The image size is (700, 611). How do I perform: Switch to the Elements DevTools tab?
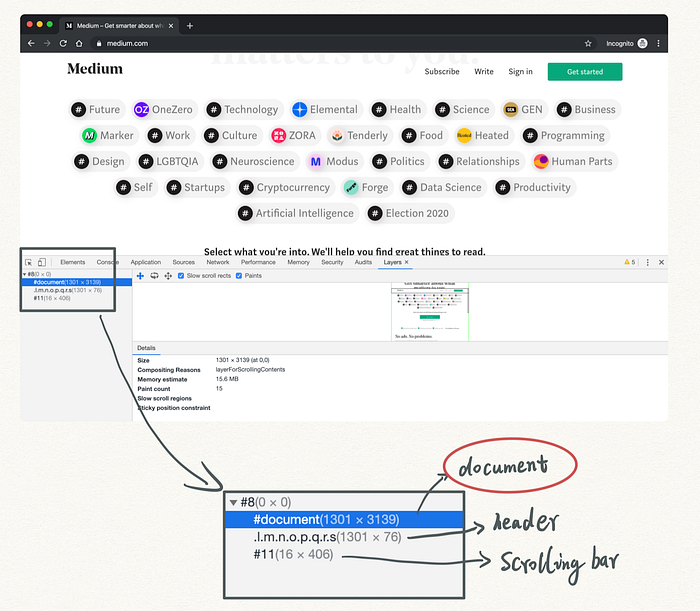[72, 262]
